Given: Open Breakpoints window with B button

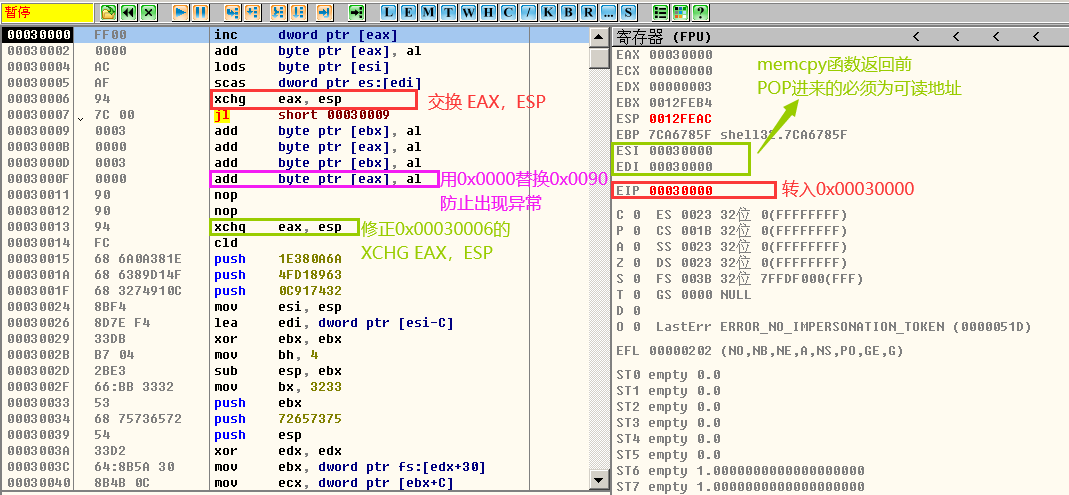Looking at the screenshot, I should 568,13.
